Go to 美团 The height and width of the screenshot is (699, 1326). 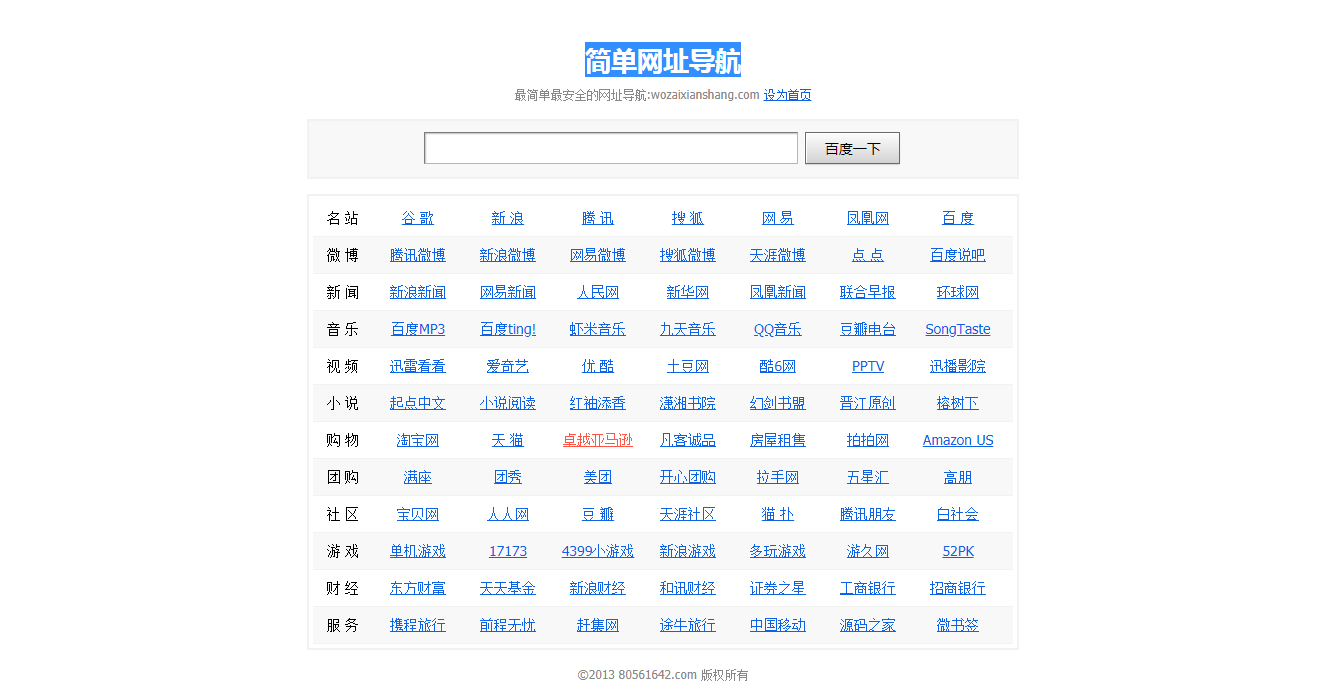coord(598,477)
